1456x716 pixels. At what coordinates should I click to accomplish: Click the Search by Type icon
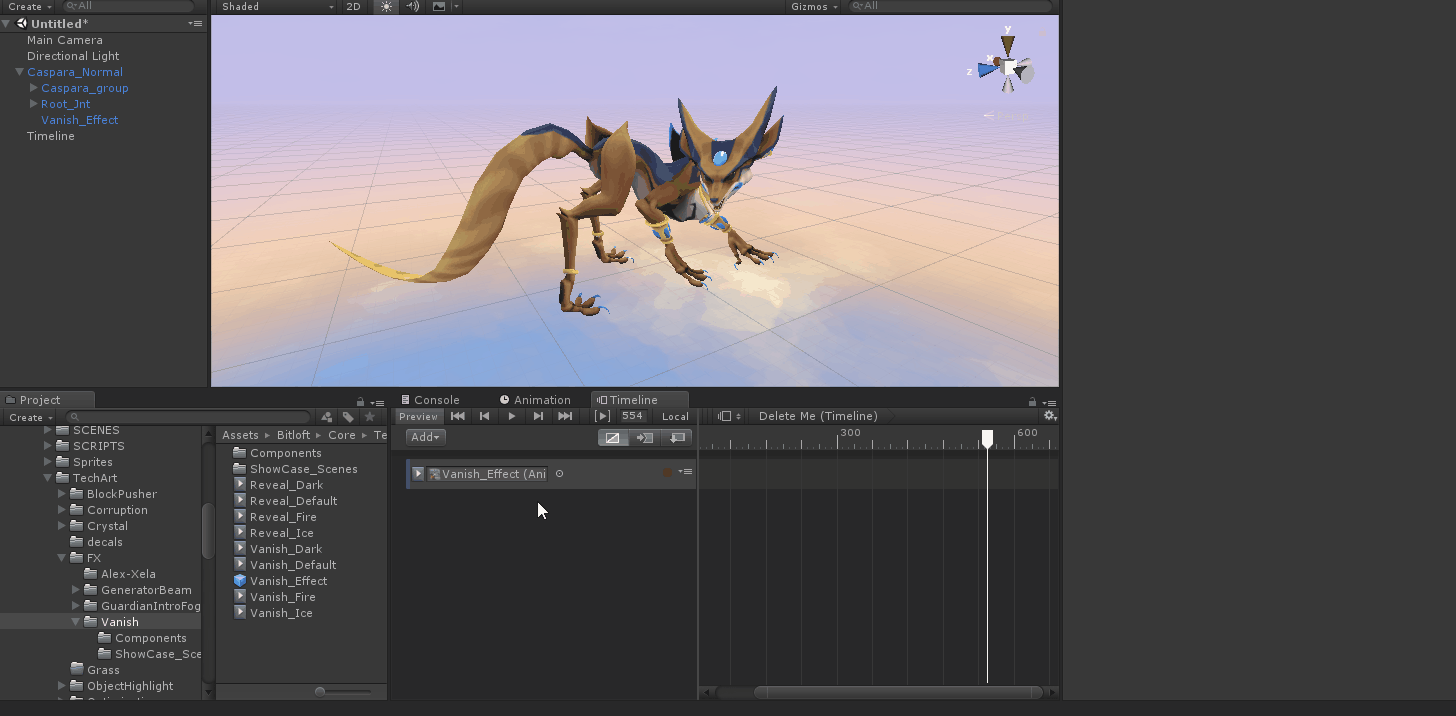[x=326, y=417]
